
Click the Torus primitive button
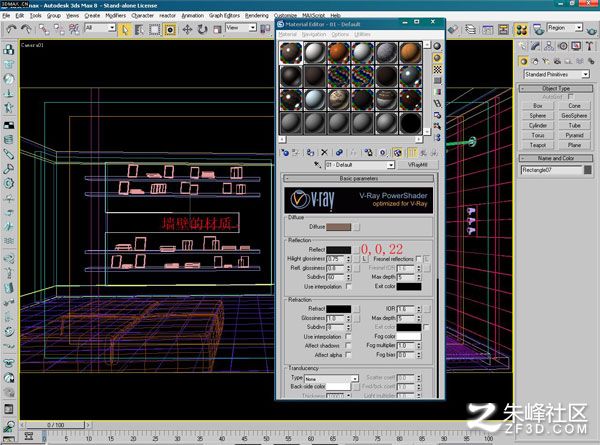(x=538, y=135)
